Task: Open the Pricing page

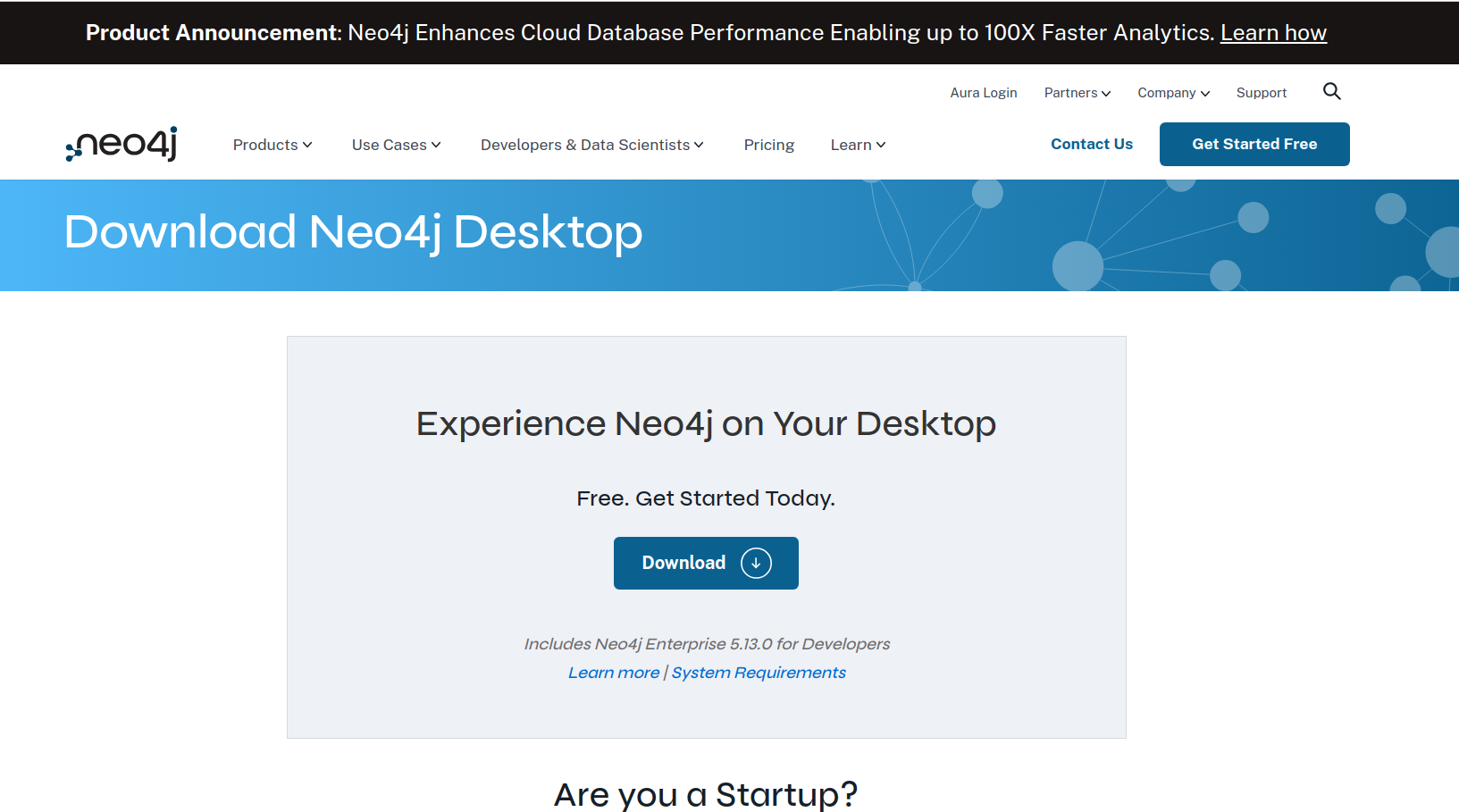Action: pos(769,145)
